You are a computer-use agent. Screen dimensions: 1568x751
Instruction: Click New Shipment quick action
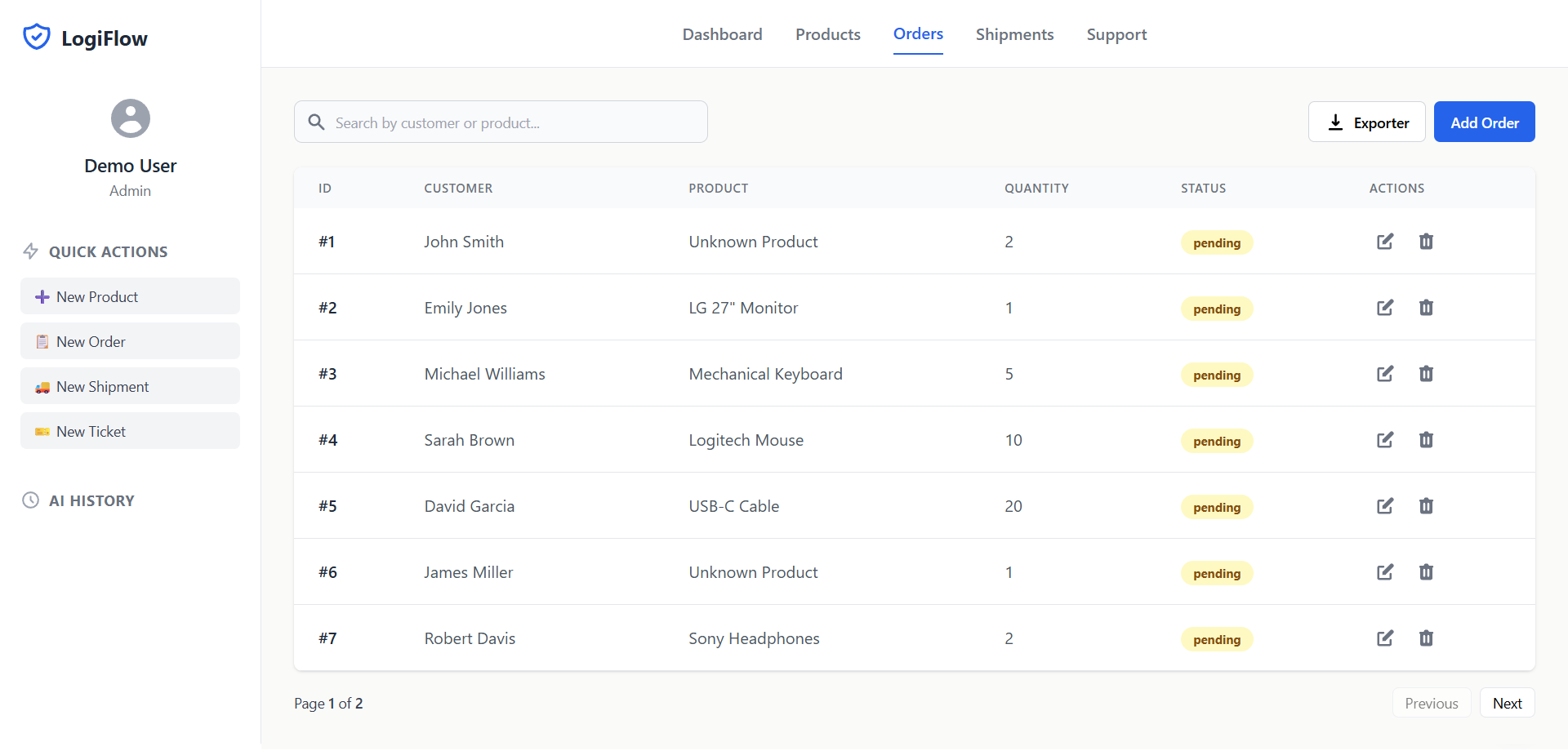point(131,386)
